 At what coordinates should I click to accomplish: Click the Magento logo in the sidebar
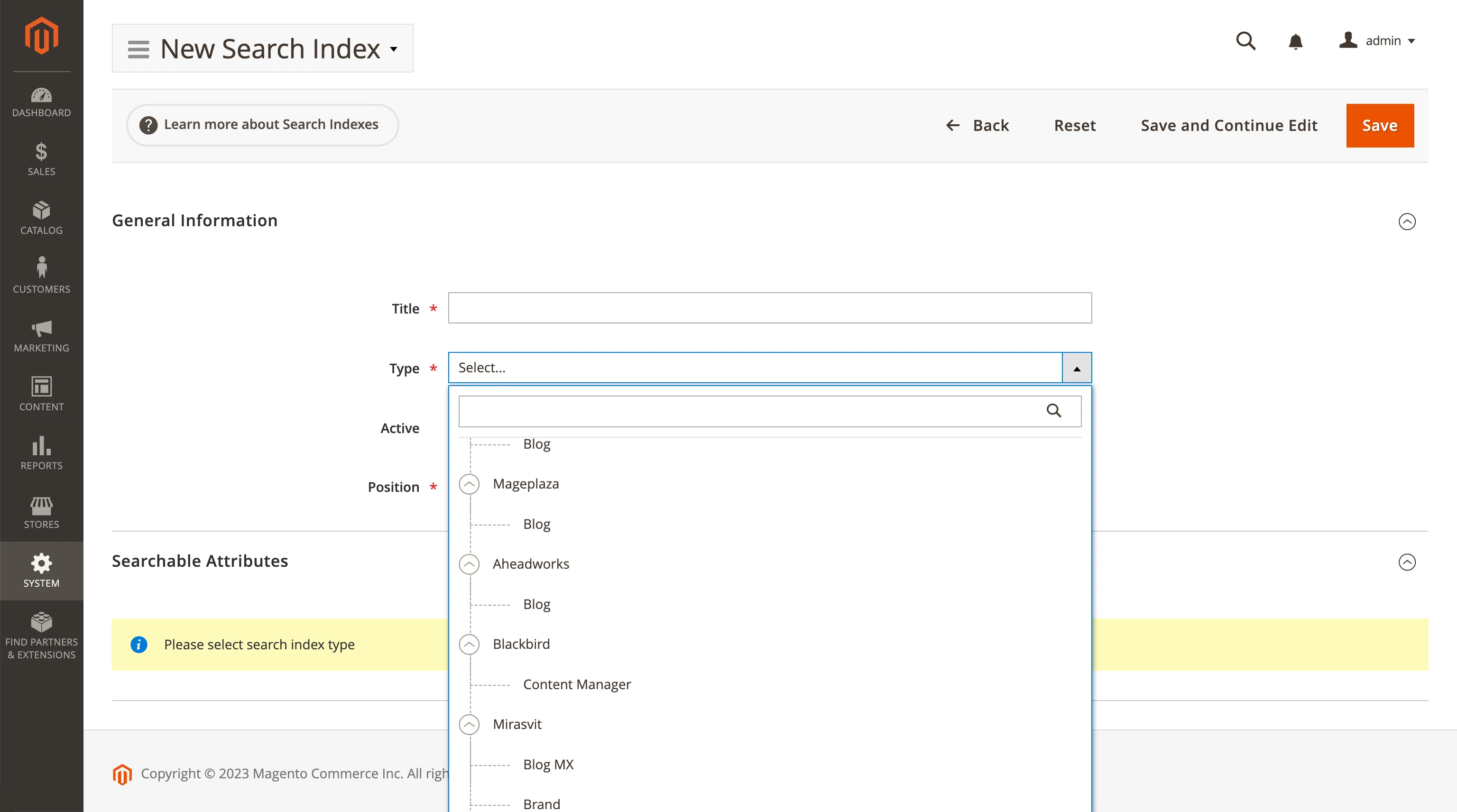point(41,36)
